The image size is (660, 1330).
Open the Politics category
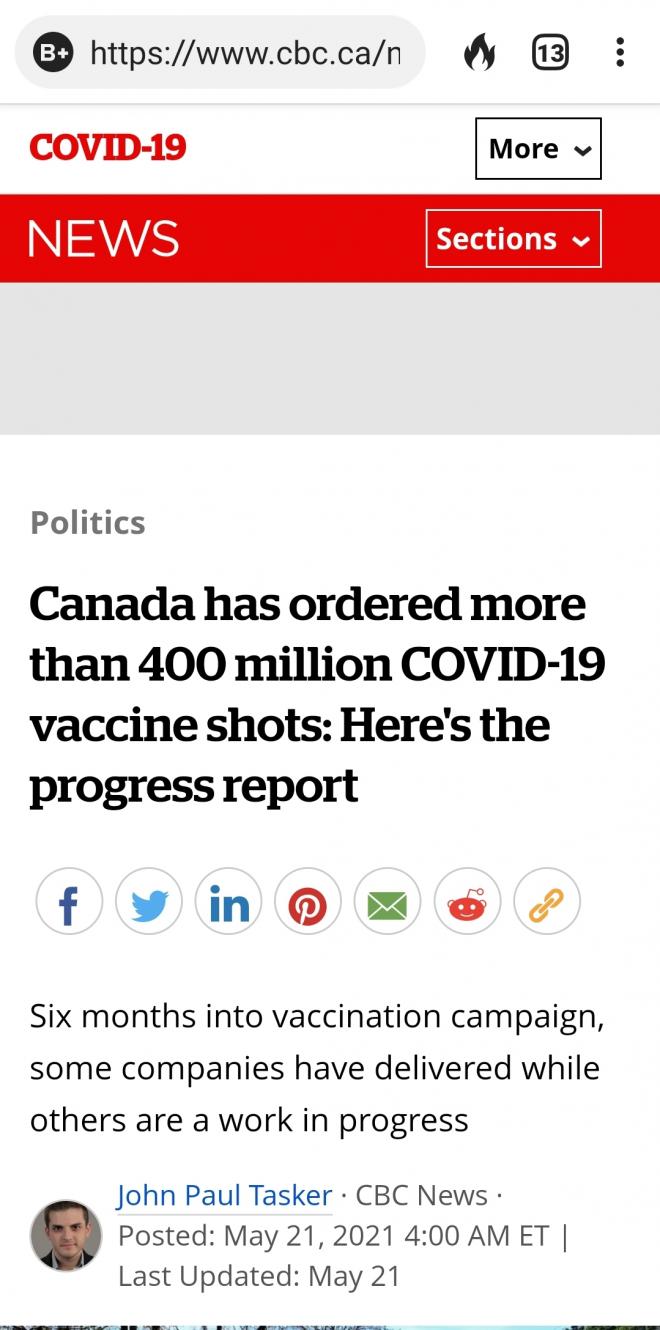[88, 522]
